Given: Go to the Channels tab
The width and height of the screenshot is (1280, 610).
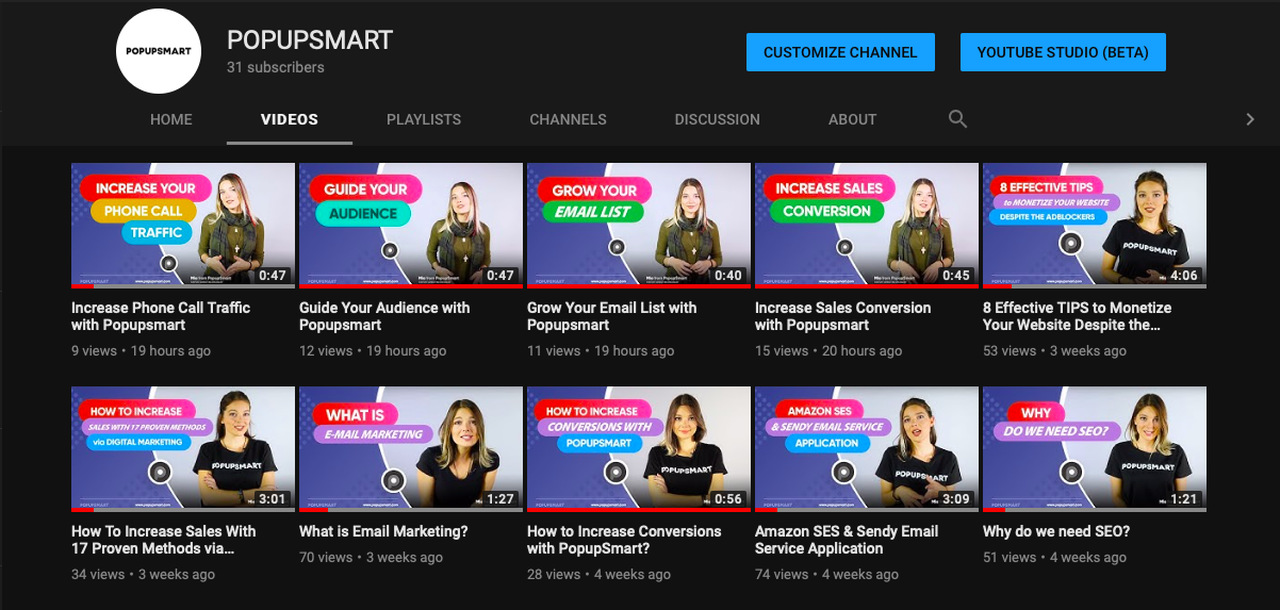Looking at the screenshot, I should [567, 119].
